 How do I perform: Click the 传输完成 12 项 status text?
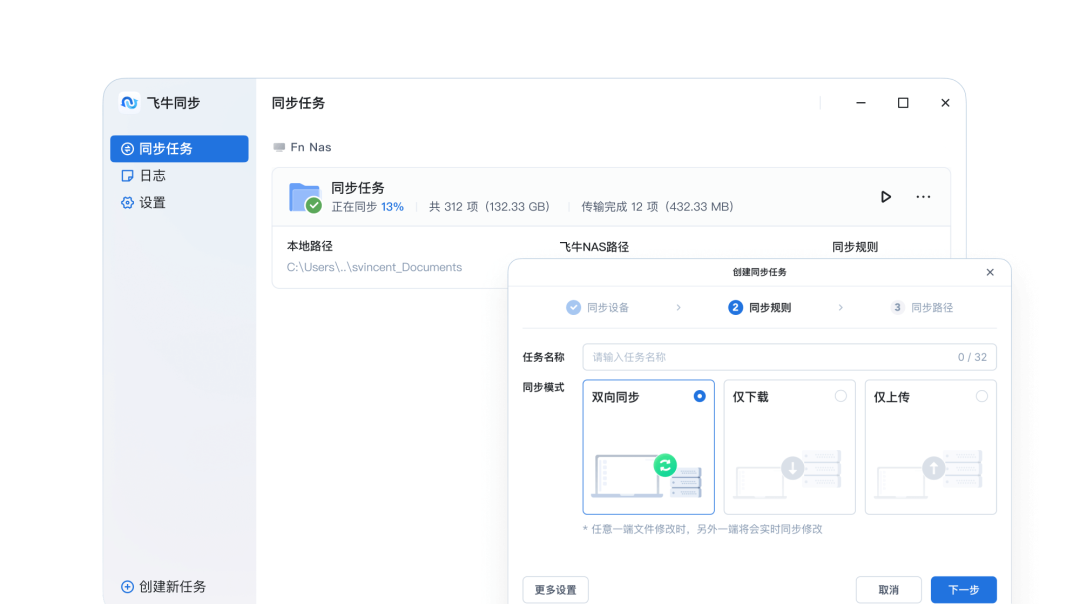[x=657, y=207]
